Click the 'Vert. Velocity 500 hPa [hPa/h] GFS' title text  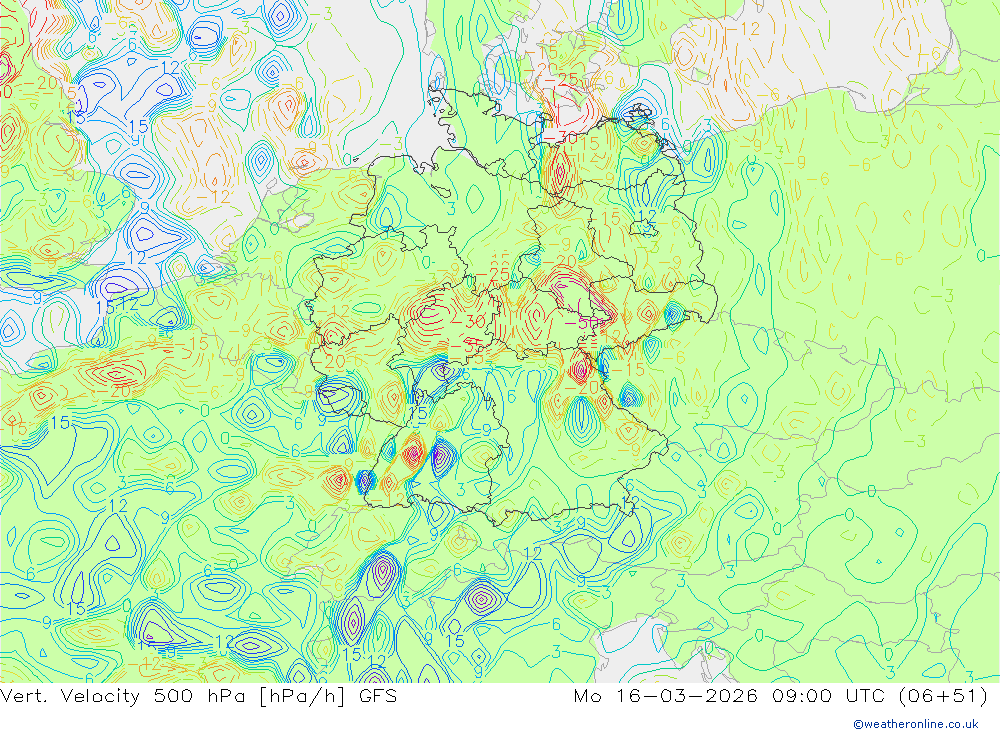click(199, 696)
